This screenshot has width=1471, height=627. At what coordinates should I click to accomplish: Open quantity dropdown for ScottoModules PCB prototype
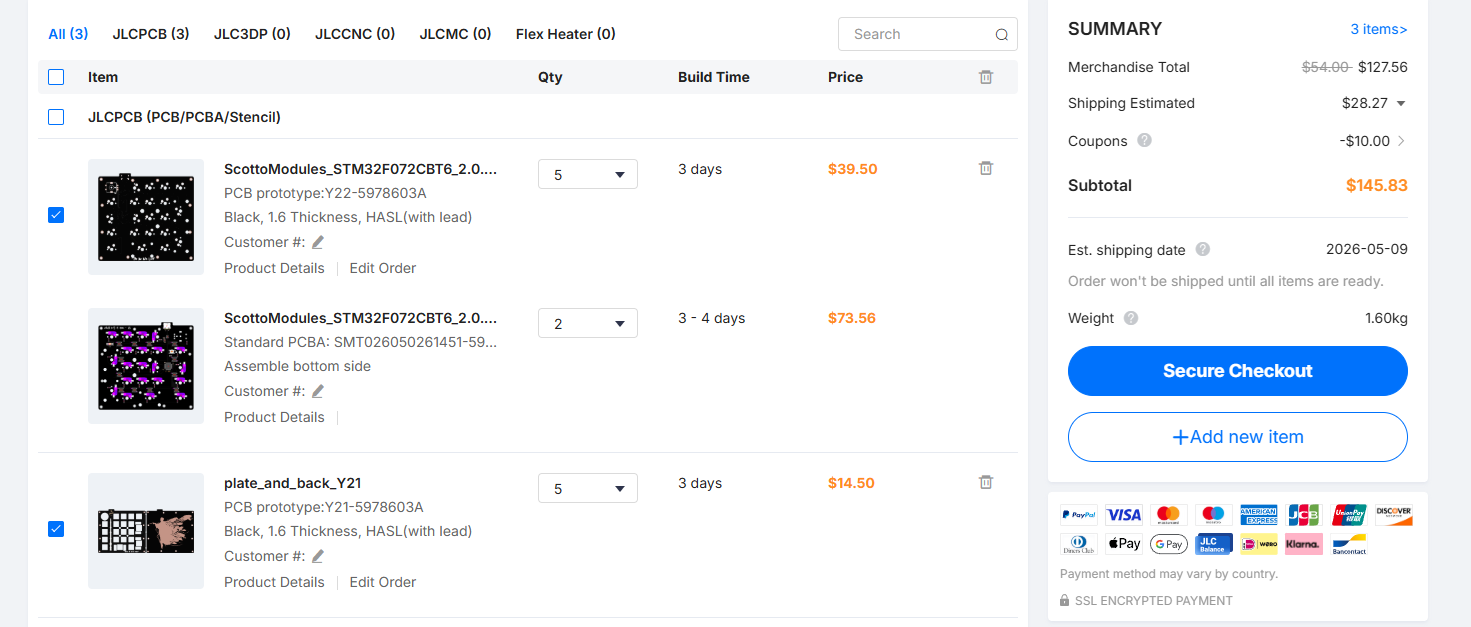pos(588,174)
